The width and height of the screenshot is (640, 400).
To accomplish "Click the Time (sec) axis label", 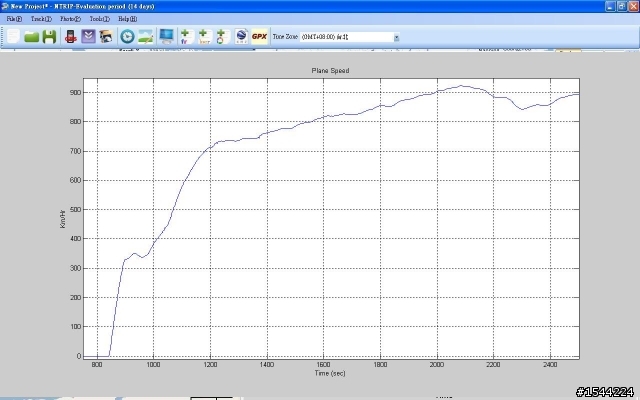I will click(330, 373).
